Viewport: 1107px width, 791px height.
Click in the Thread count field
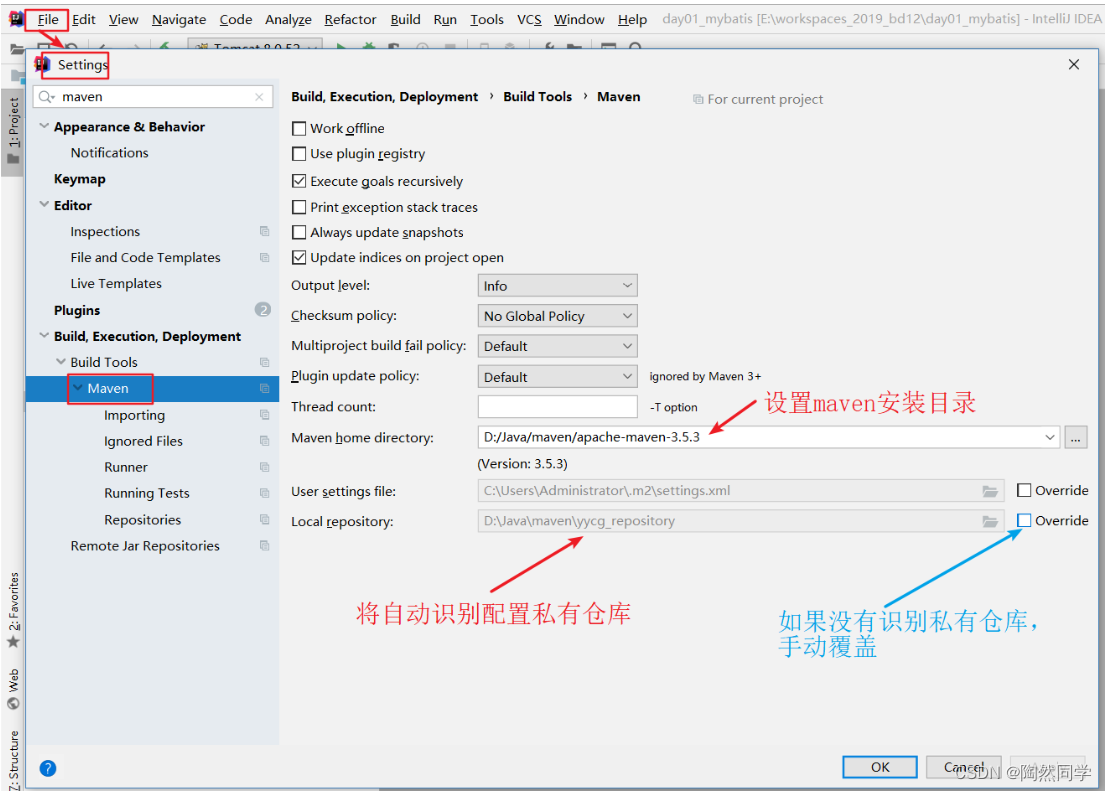pyautogui.click(x=558, y=407)
